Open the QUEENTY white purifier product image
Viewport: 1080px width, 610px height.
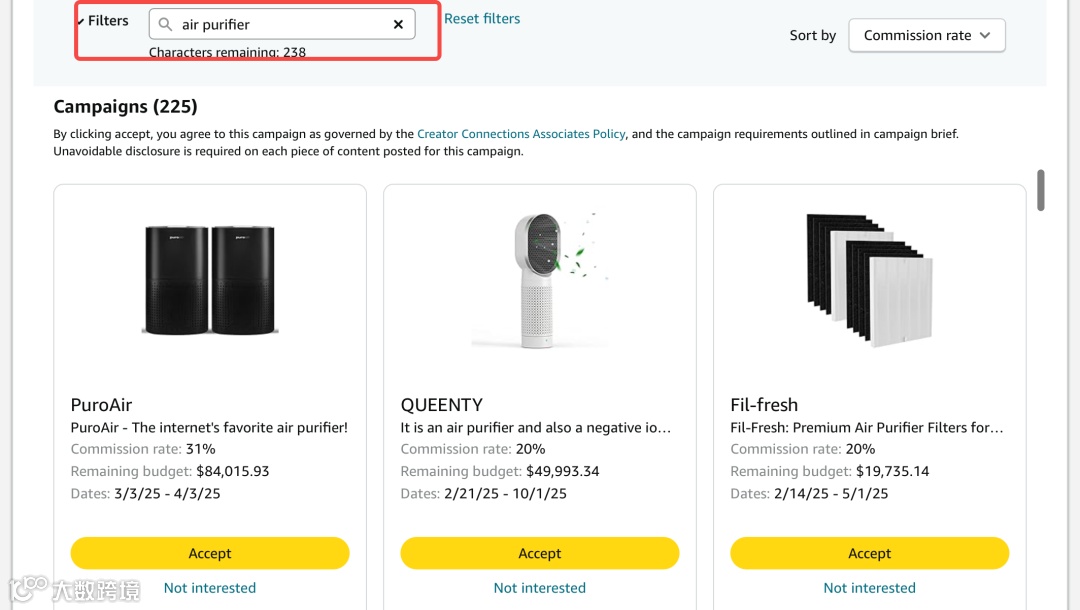pos(541,280)
